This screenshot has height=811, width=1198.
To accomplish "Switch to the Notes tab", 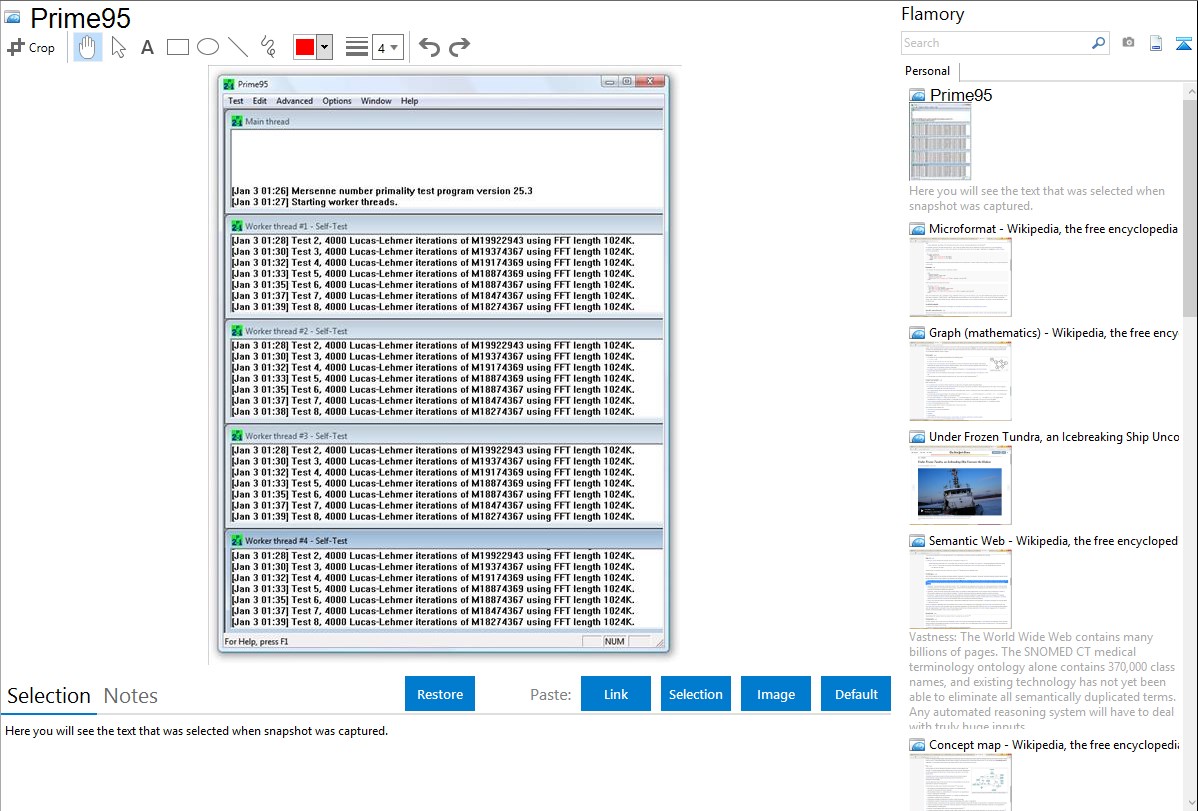I will [x=131, y=696].
